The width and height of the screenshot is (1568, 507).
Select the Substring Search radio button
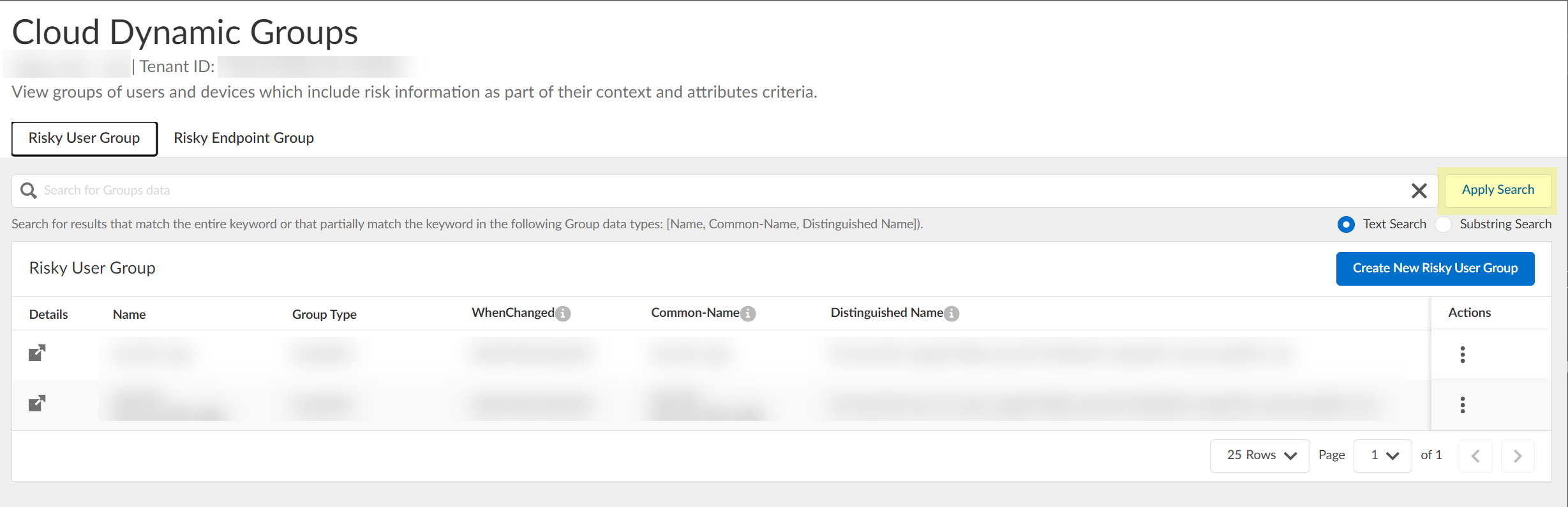(1443, 224)
